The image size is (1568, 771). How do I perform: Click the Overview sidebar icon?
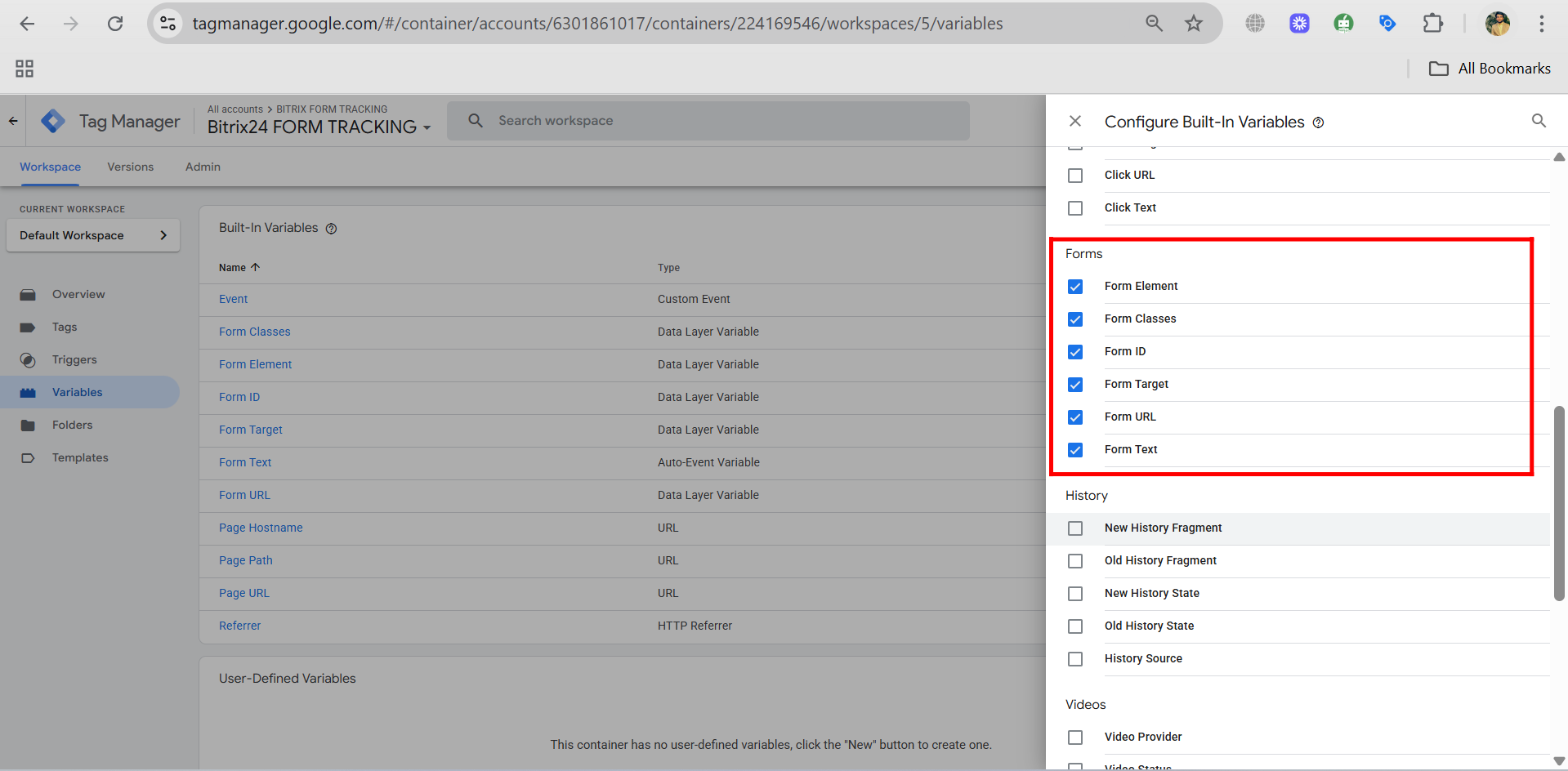click(x=28, y=295)
